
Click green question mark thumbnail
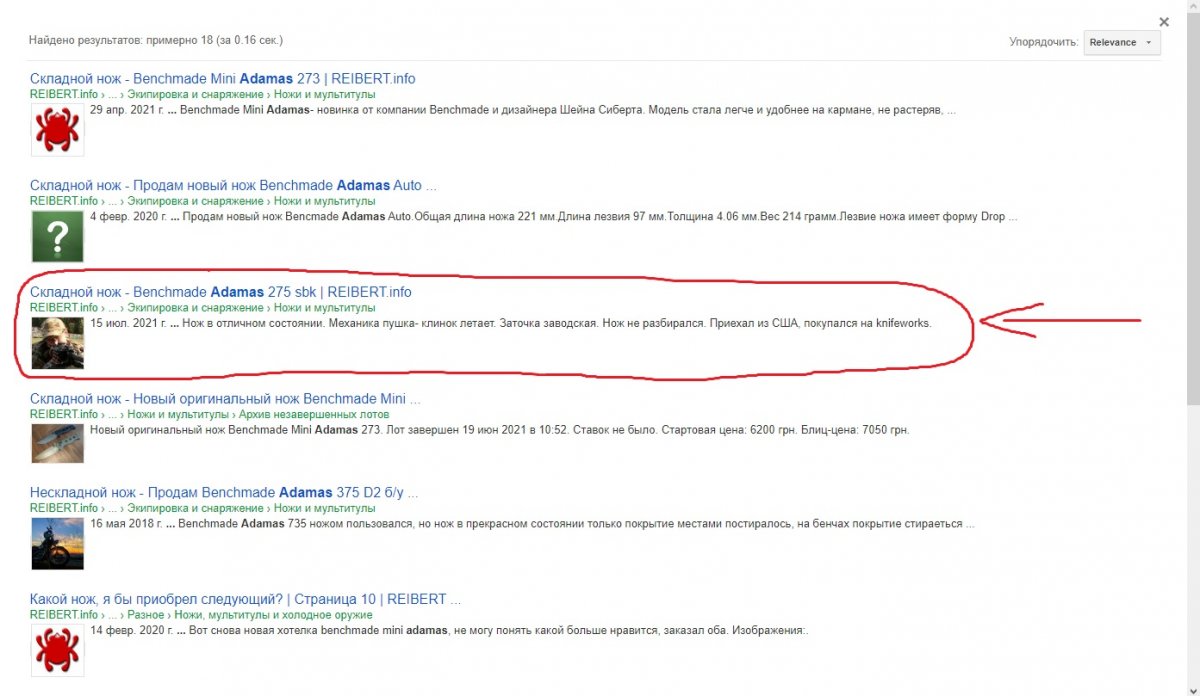click(x=57, y=236)
